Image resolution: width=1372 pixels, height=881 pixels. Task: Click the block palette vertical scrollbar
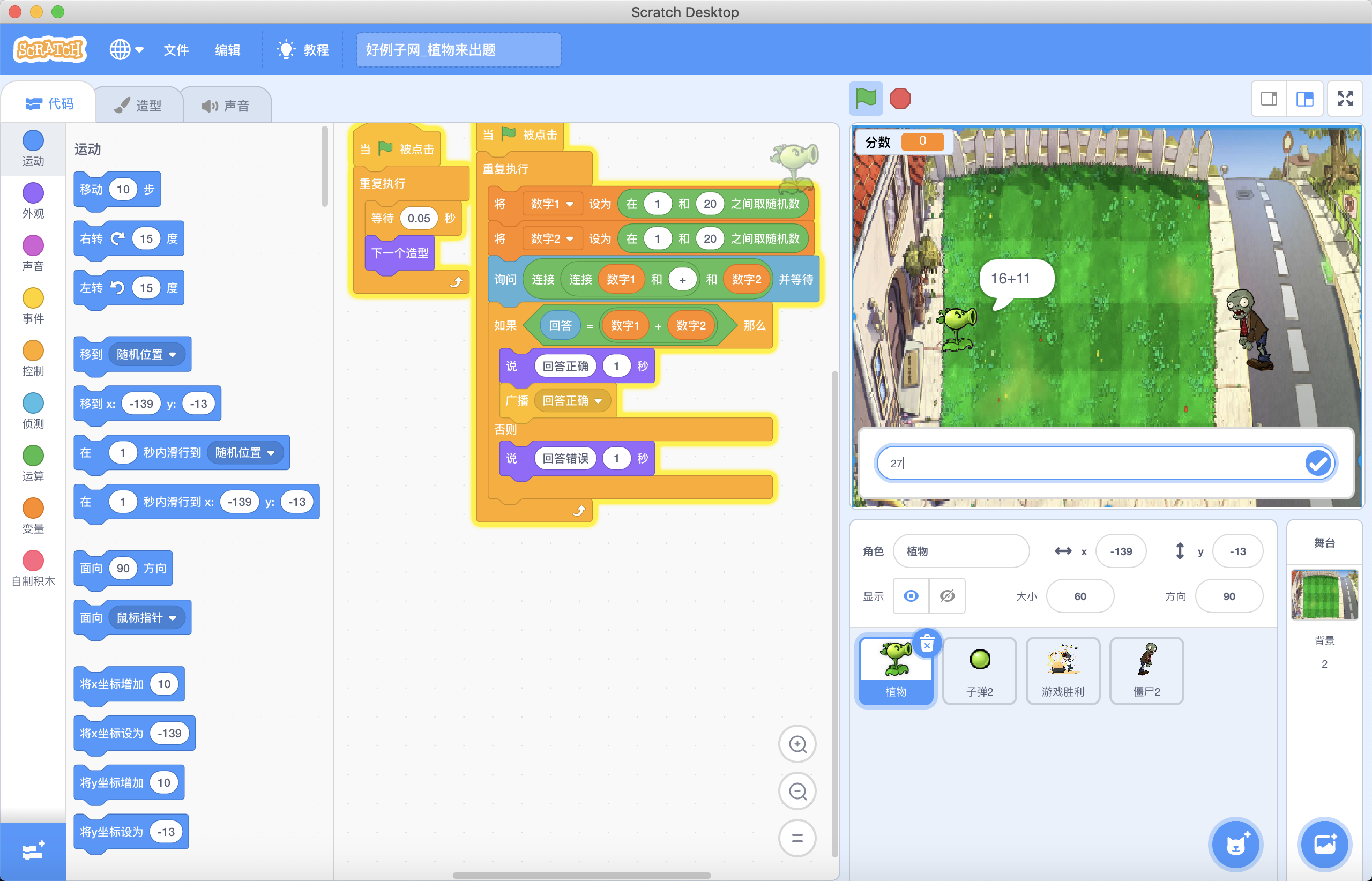tap(324, 166)
